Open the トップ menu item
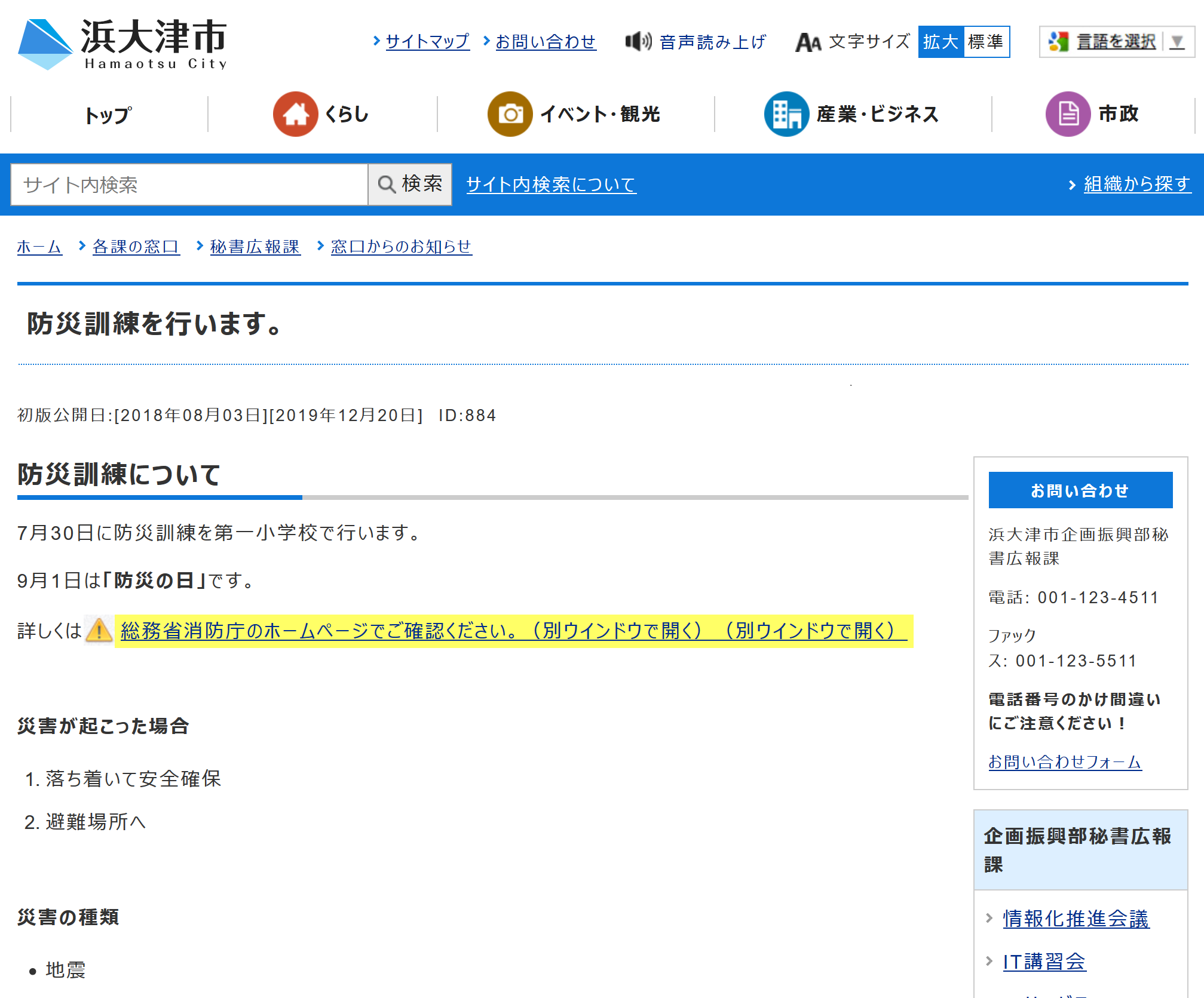 click(109, 114)
